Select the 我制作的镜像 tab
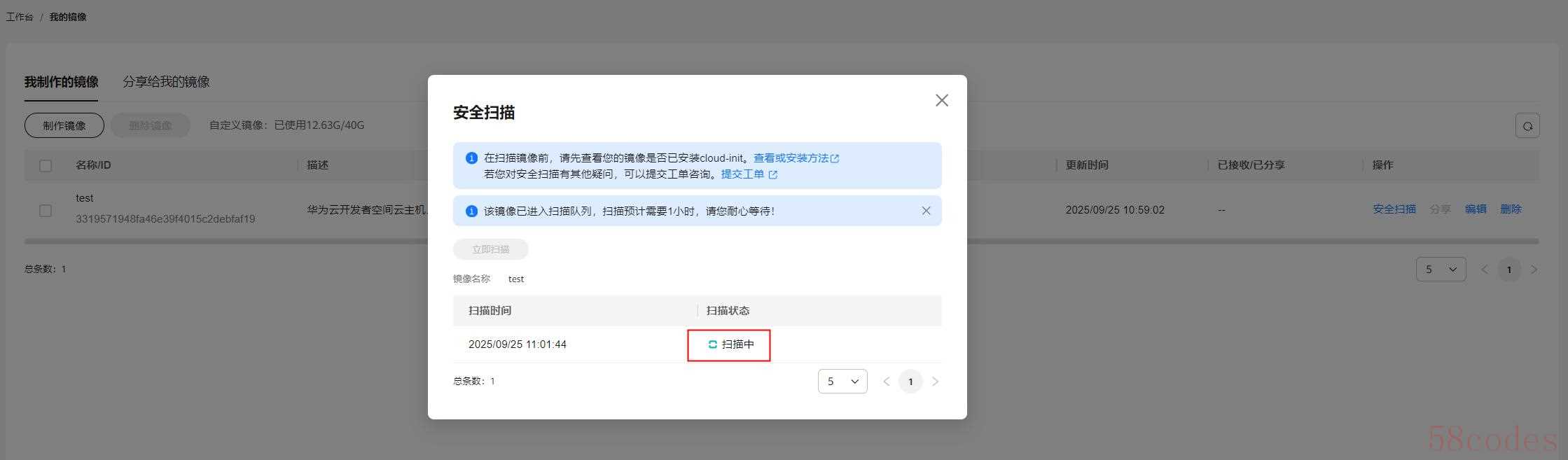 61,82
